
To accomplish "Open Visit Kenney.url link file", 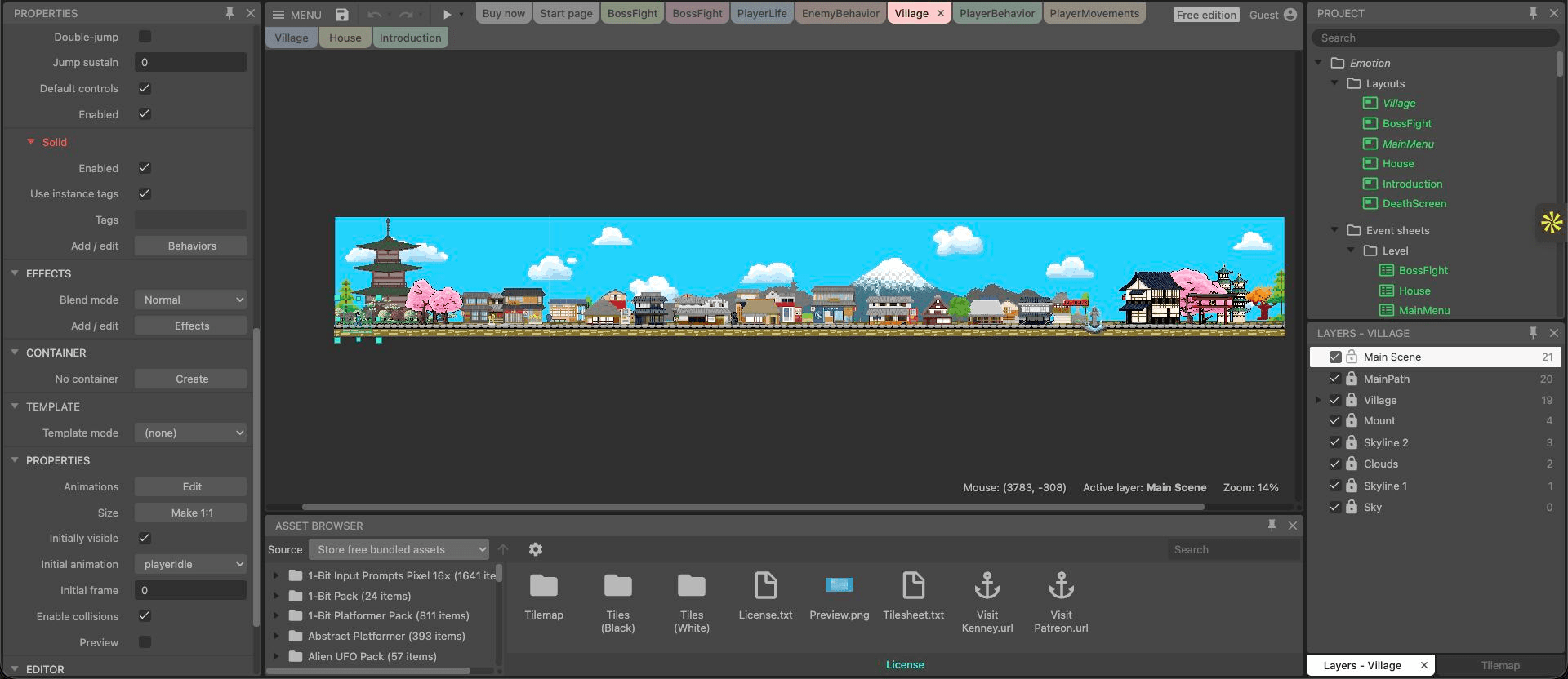I will tap(987, 602).
